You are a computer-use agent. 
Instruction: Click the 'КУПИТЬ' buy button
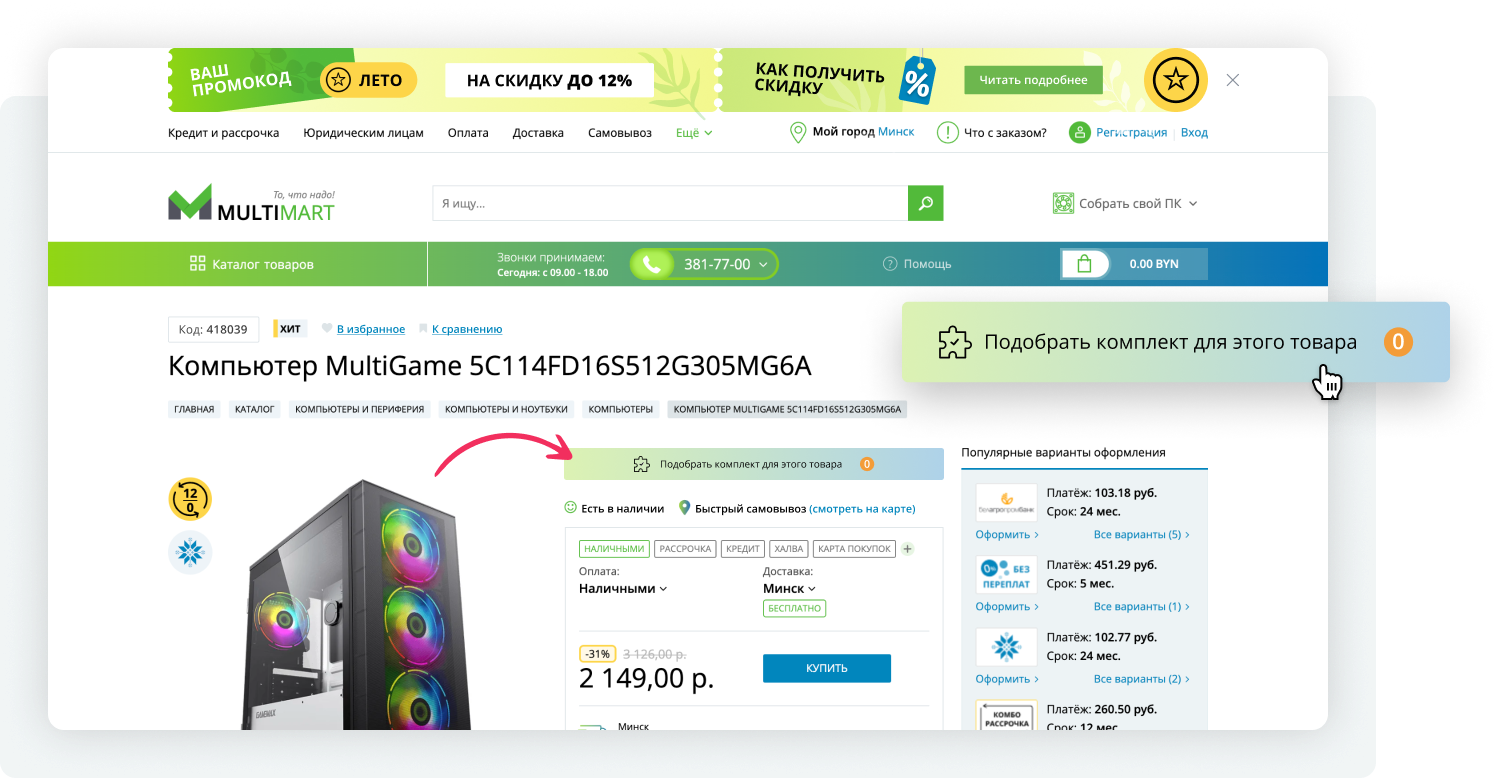click(x=827, y=668)
